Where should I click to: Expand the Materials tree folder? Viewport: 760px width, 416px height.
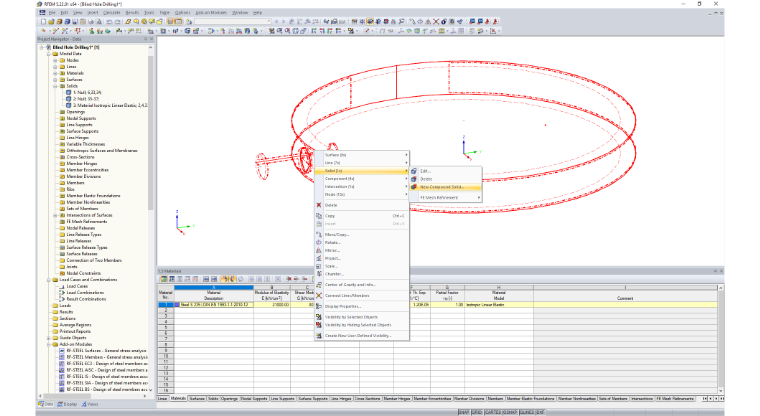point(55,73)
